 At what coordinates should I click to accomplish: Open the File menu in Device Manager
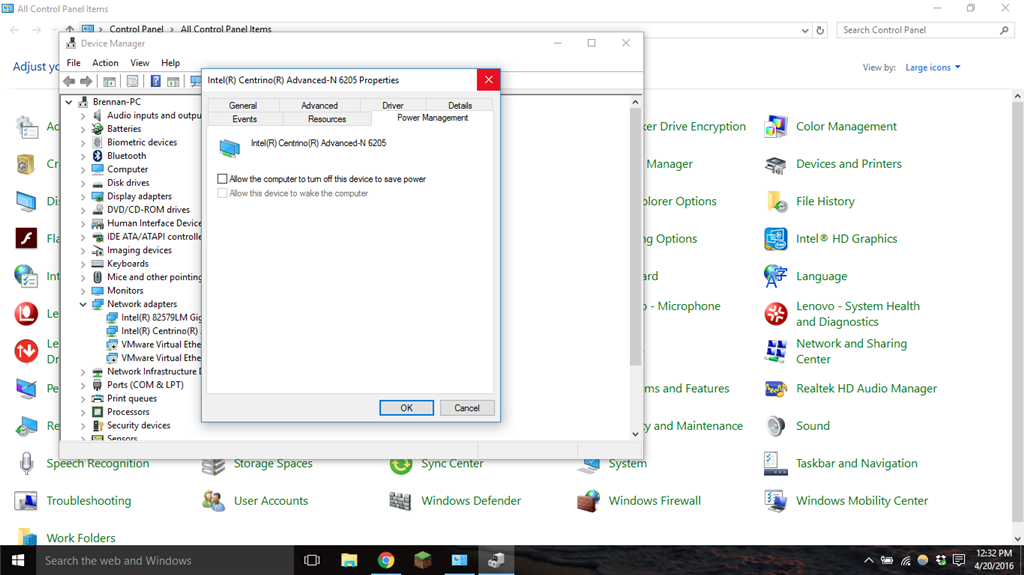click(74, 63)
